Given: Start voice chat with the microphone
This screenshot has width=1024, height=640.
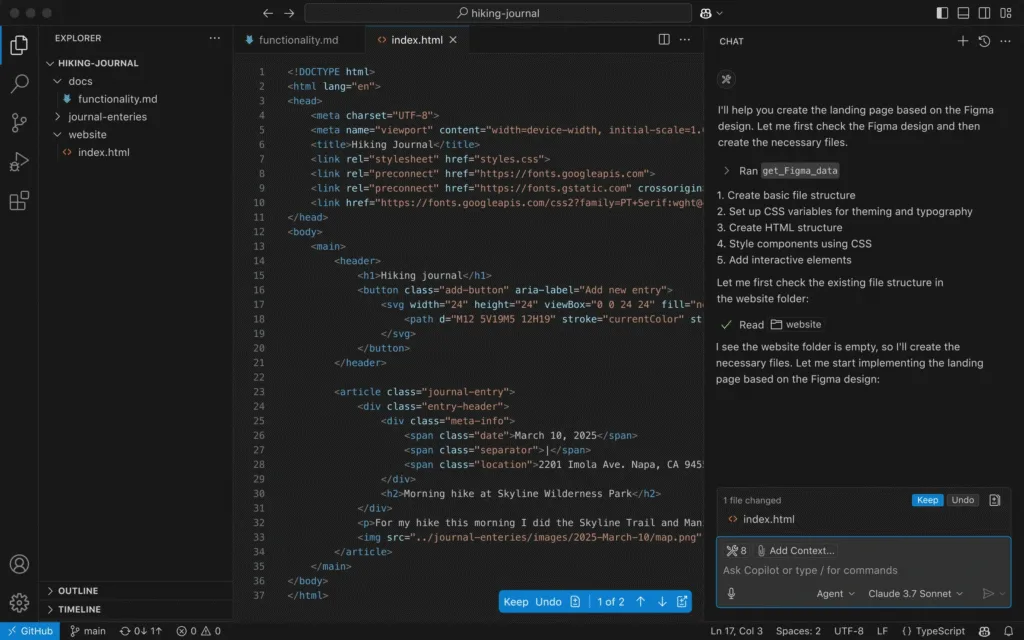Looking at the screenshot, I should coord(731,594).
